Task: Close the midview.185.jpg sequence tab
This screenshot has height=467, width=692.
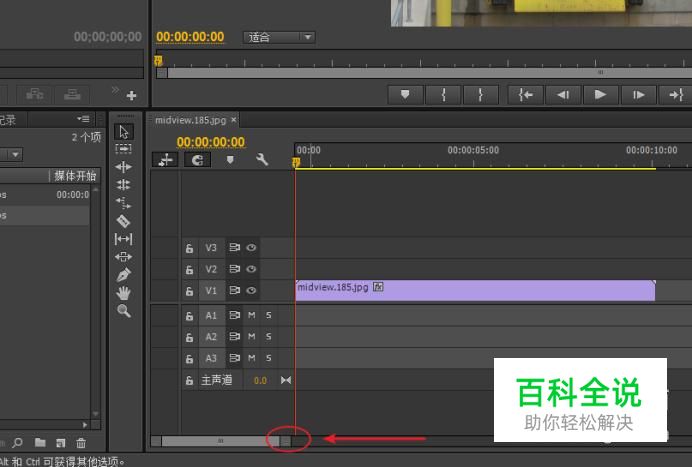Action: (233, 120)
